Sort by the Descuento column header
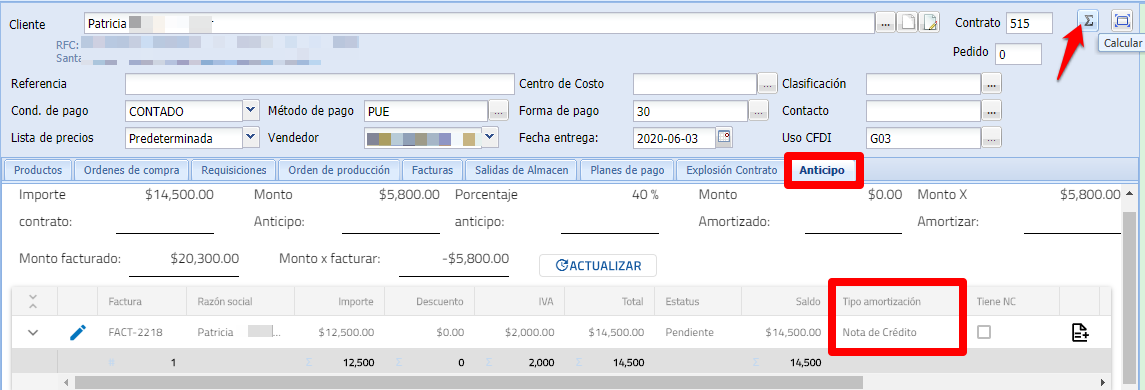Viewport: 1145px width, 390px height. pos(429,301)
